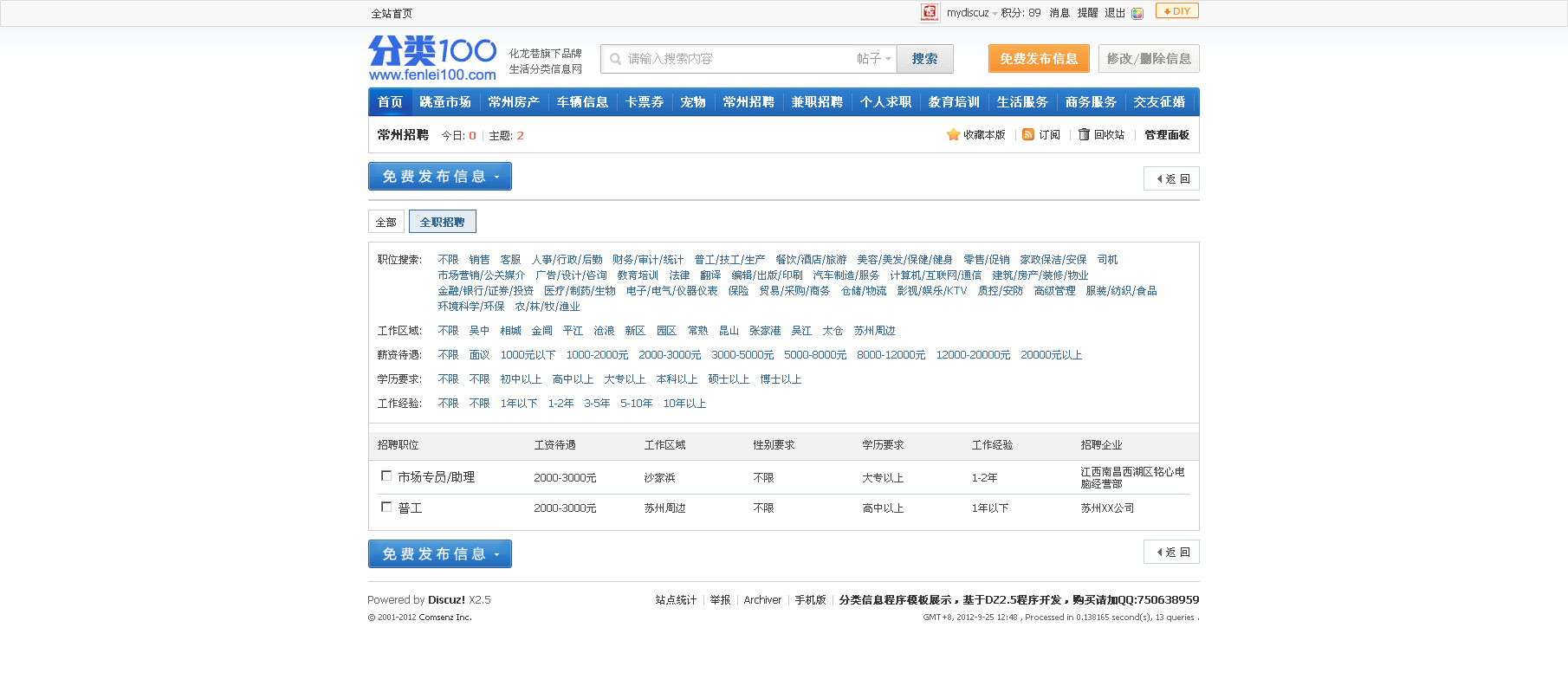Click the top 返回 back arrow button
This screenshot has width=1568, height=692.
point(1171,178)
